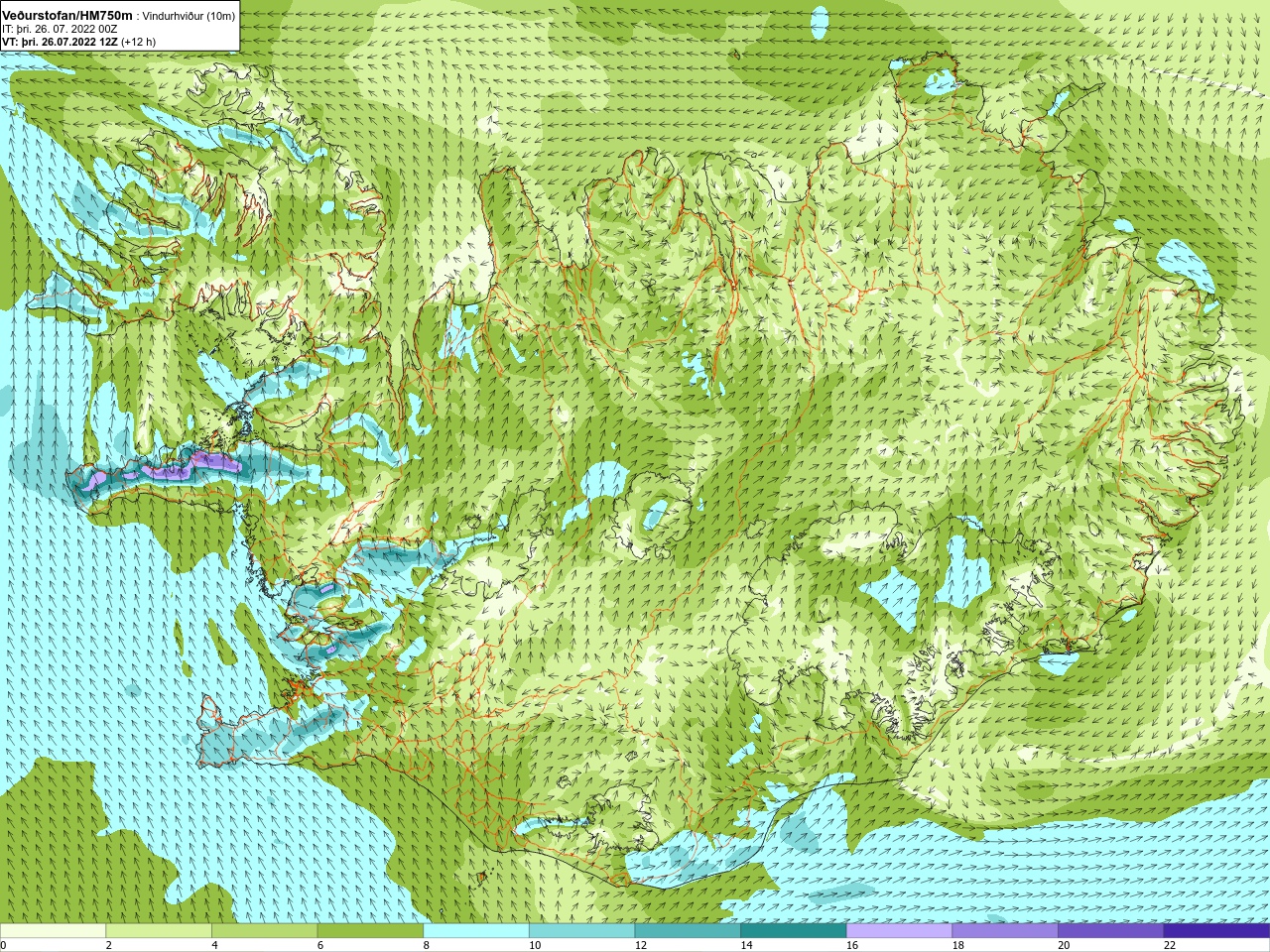The height and width of the screenshot is (952, 1270).
Task: Click the legend value label '22'
Action: point(1169,945)
